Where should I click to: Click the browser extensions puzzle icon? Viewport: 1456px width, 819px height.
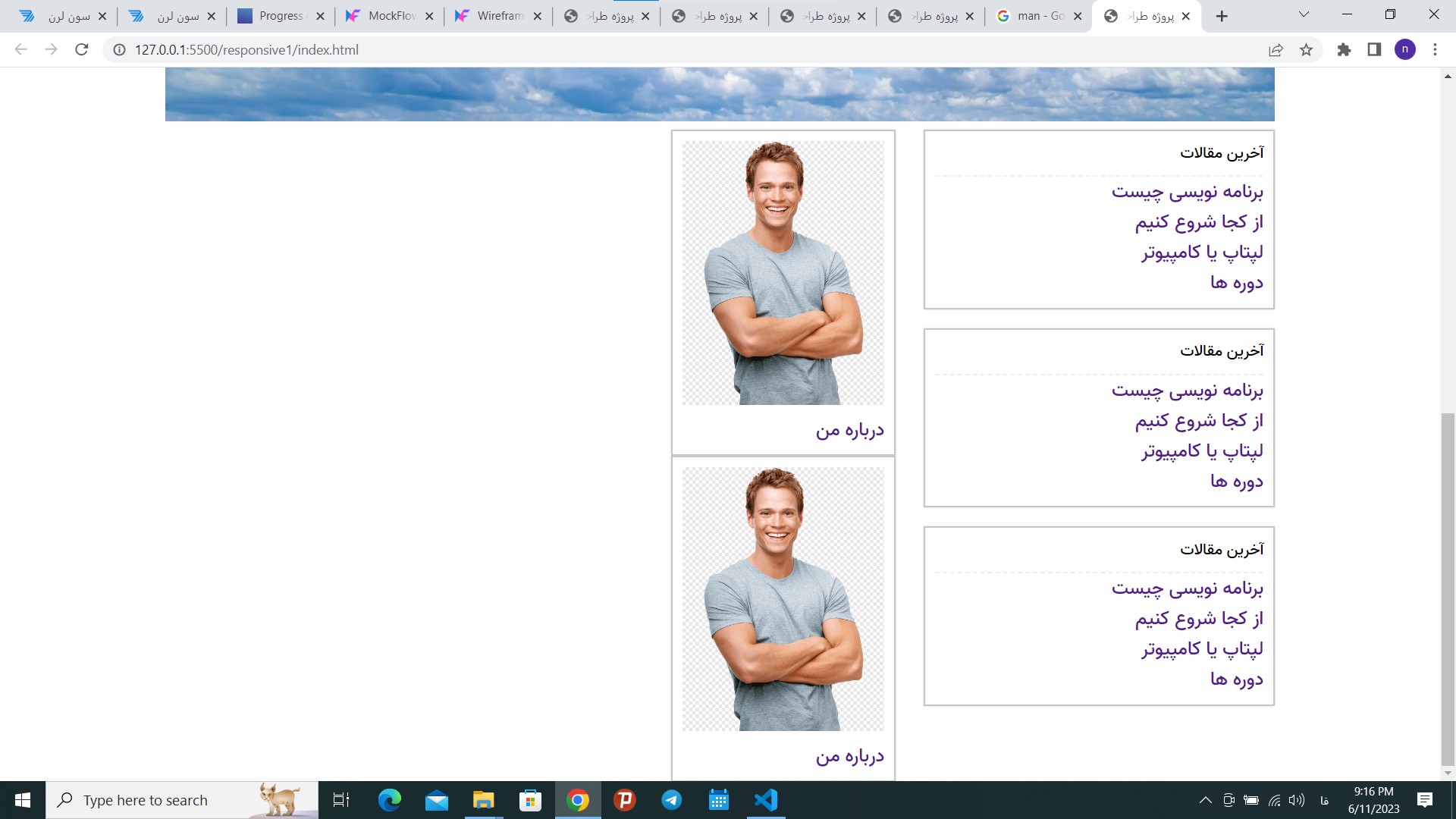pos(1344,49)
